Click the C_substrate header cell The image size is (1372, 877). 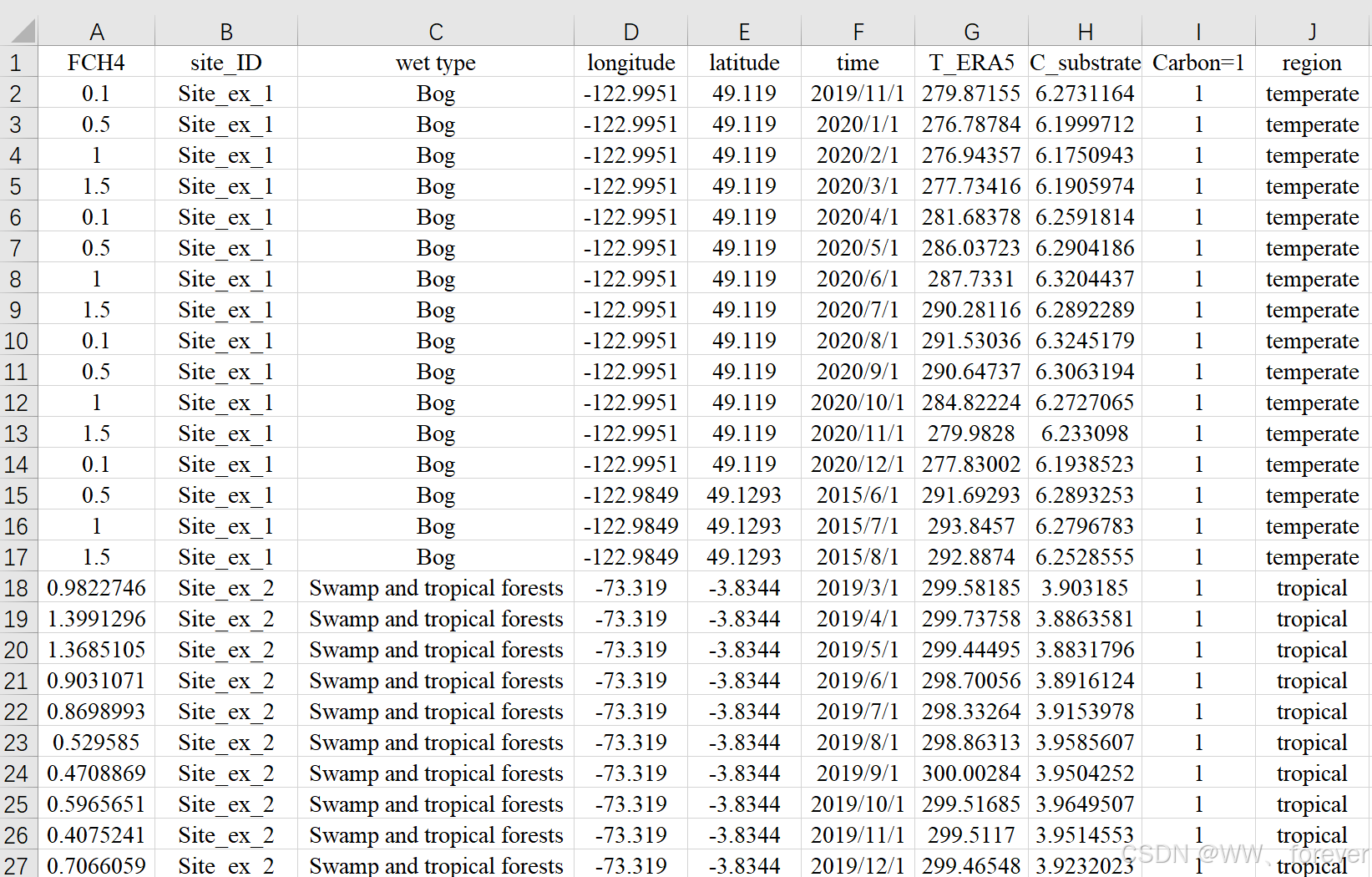pyautogui.click(x=1085, y=62)
